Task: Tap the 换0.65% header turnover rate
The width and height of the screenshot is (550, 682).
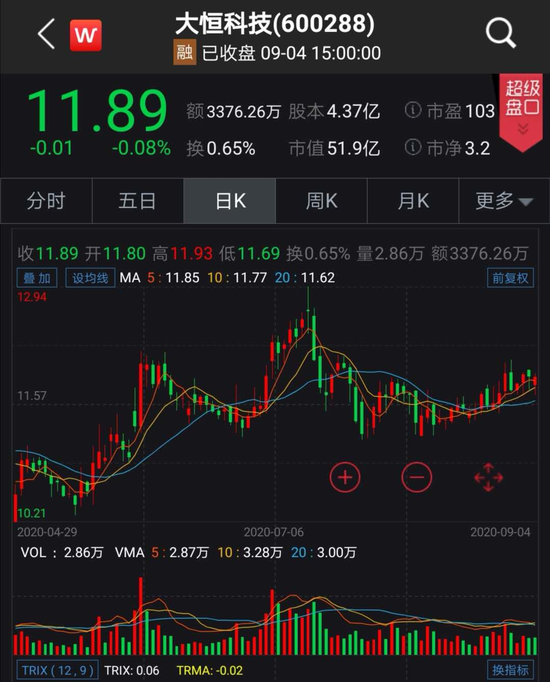Action: pos(221,149)
